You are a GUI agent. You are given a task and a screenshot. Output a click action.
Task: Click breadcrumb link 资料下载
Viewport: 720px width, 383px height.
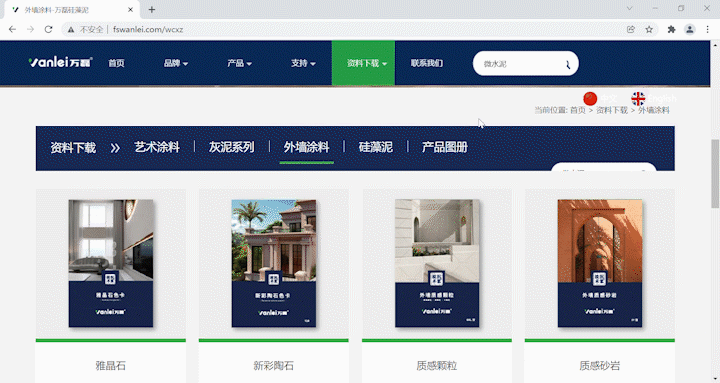pos(612,110)
